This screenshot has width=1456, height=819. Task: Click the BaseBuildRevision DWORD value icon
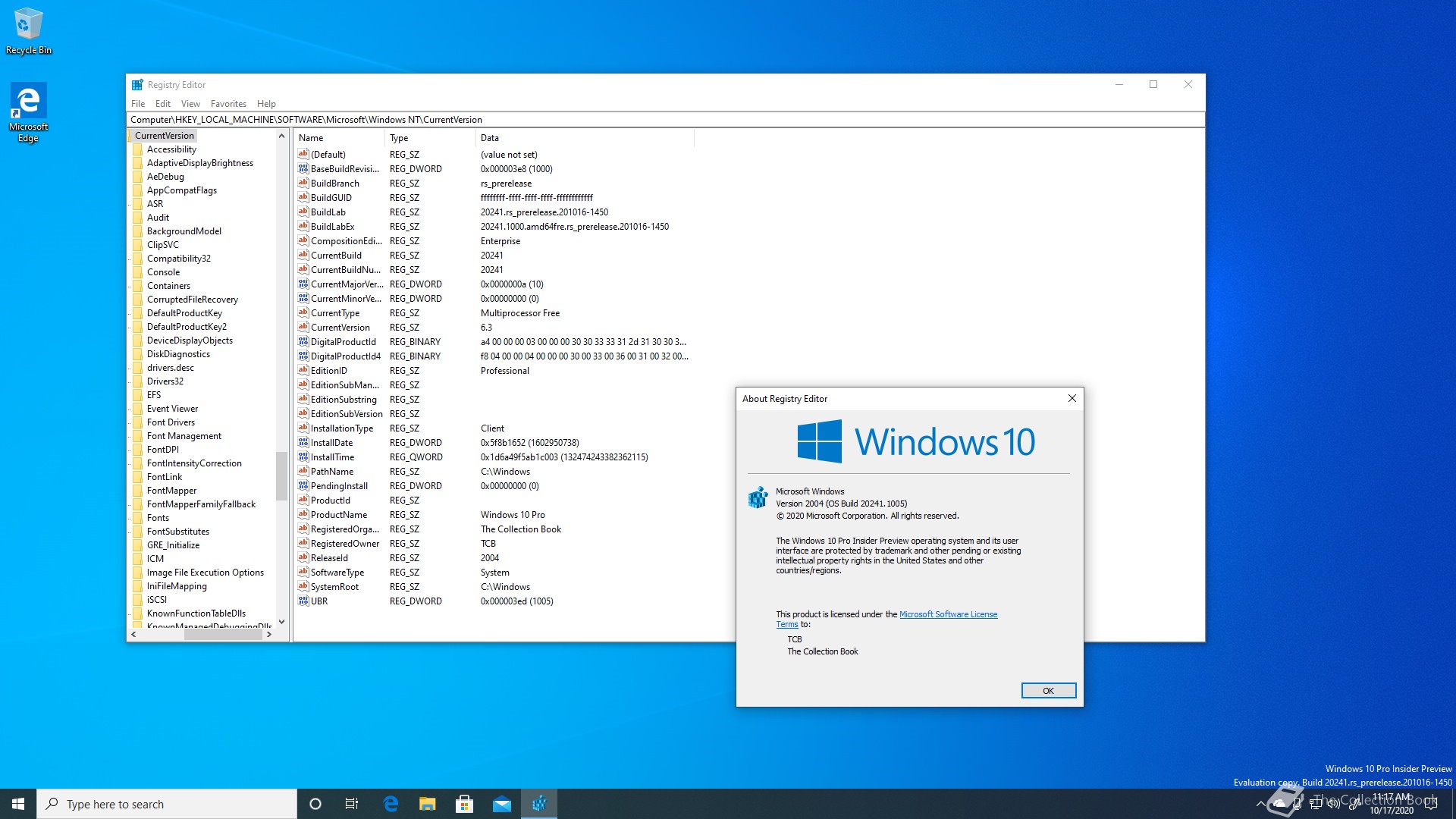pyautogui.click(x=303, y=168)
